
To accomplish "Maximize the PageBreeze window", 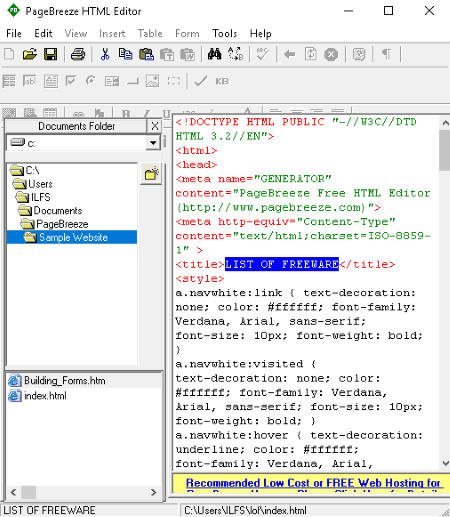I will click(x=388, y=11).
